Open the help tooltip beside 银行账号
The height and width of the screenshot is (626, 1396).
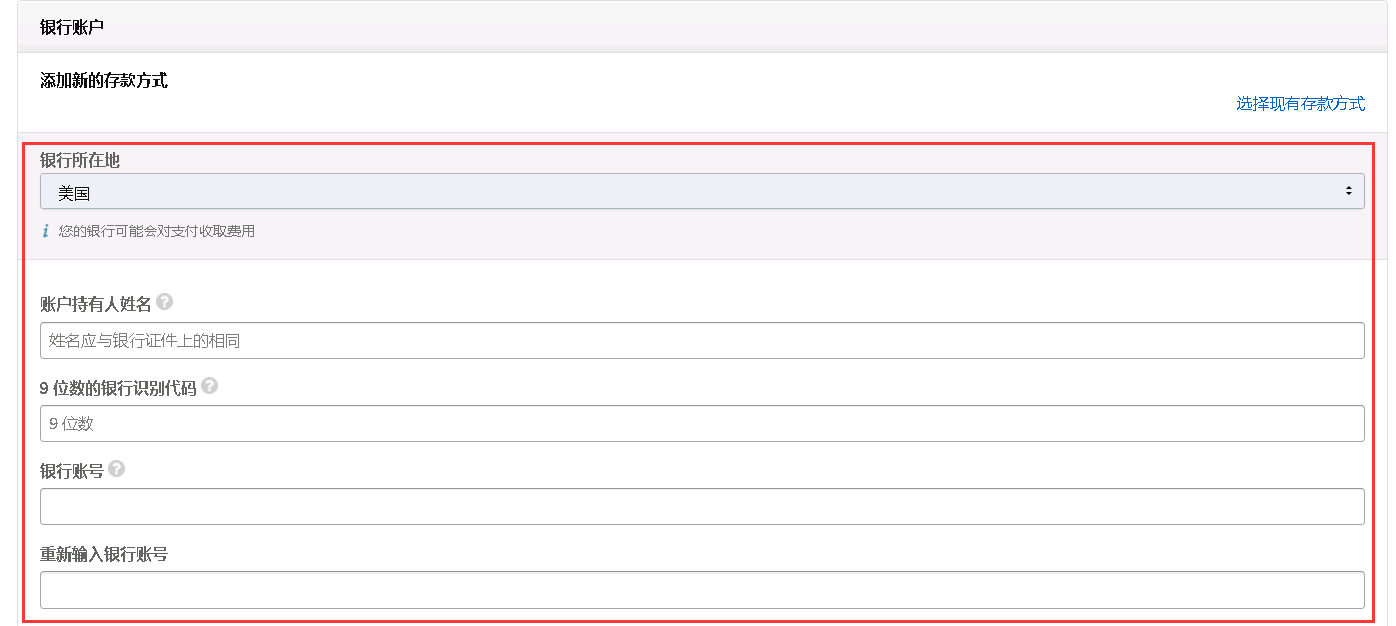[x=117, y=468]
